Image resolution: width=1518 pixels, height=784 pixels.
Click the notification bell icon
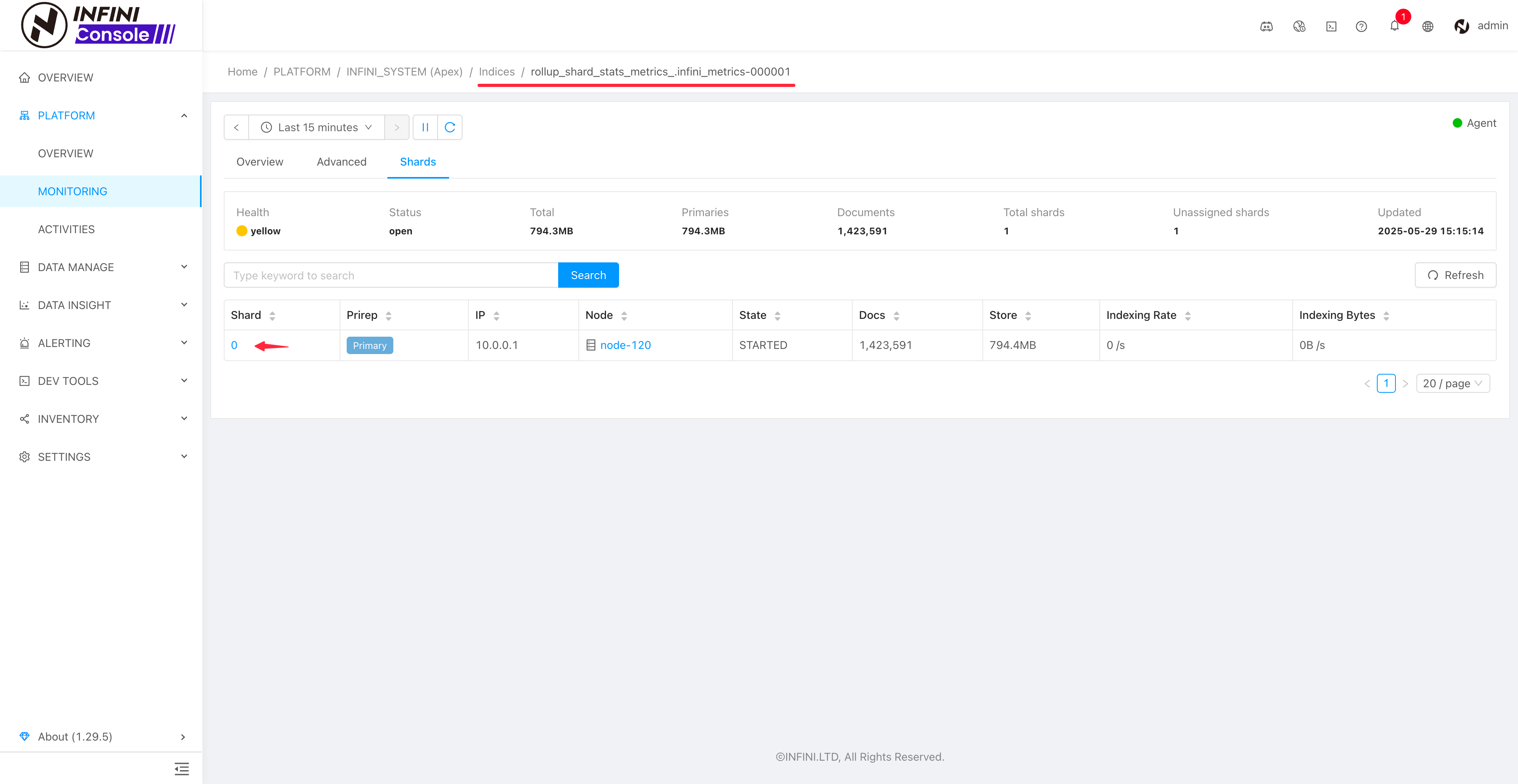click(x=1393, y=26)
